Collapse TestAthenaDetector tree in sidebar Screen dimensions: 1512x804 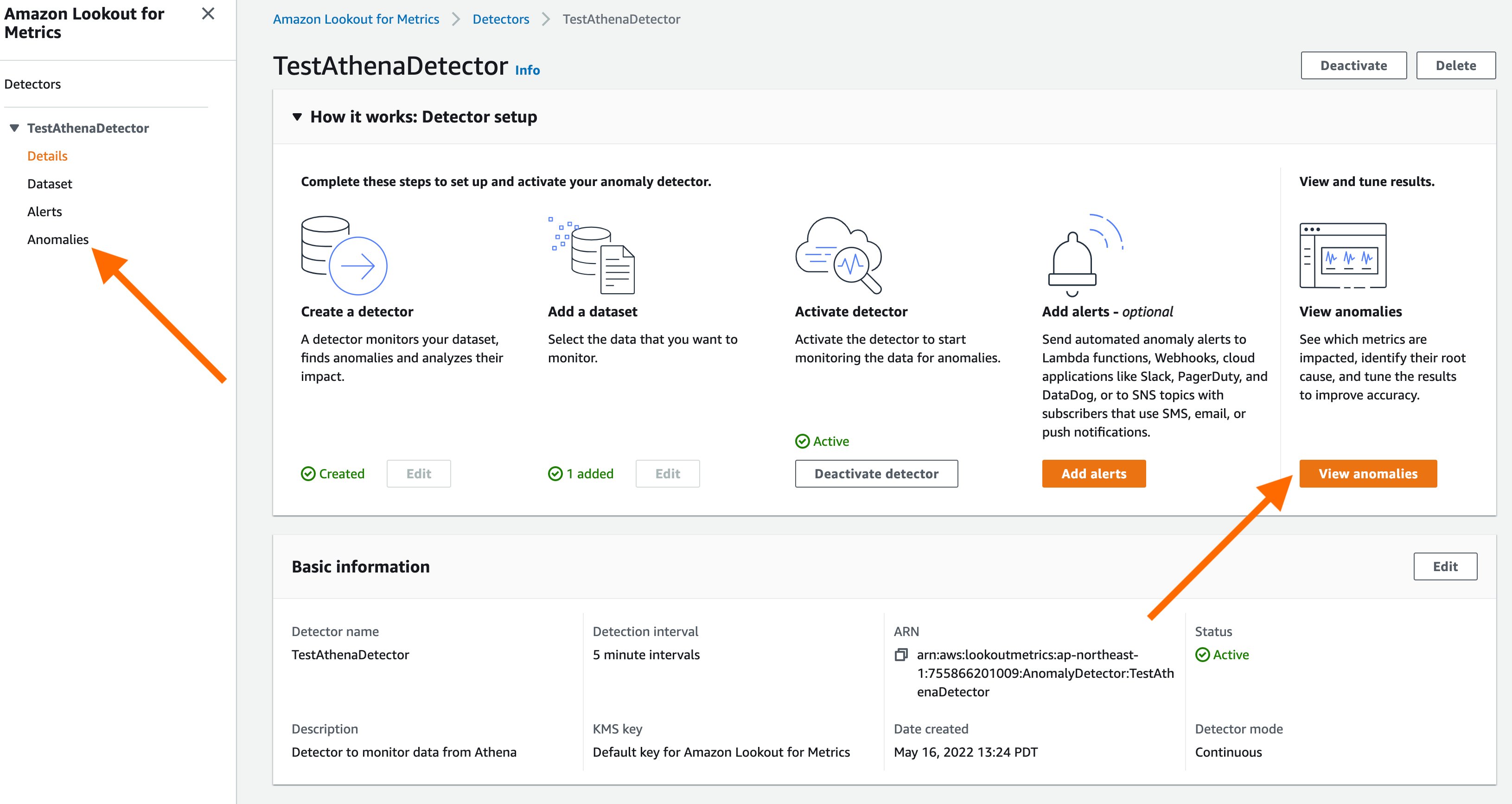[x=15, y=128]
